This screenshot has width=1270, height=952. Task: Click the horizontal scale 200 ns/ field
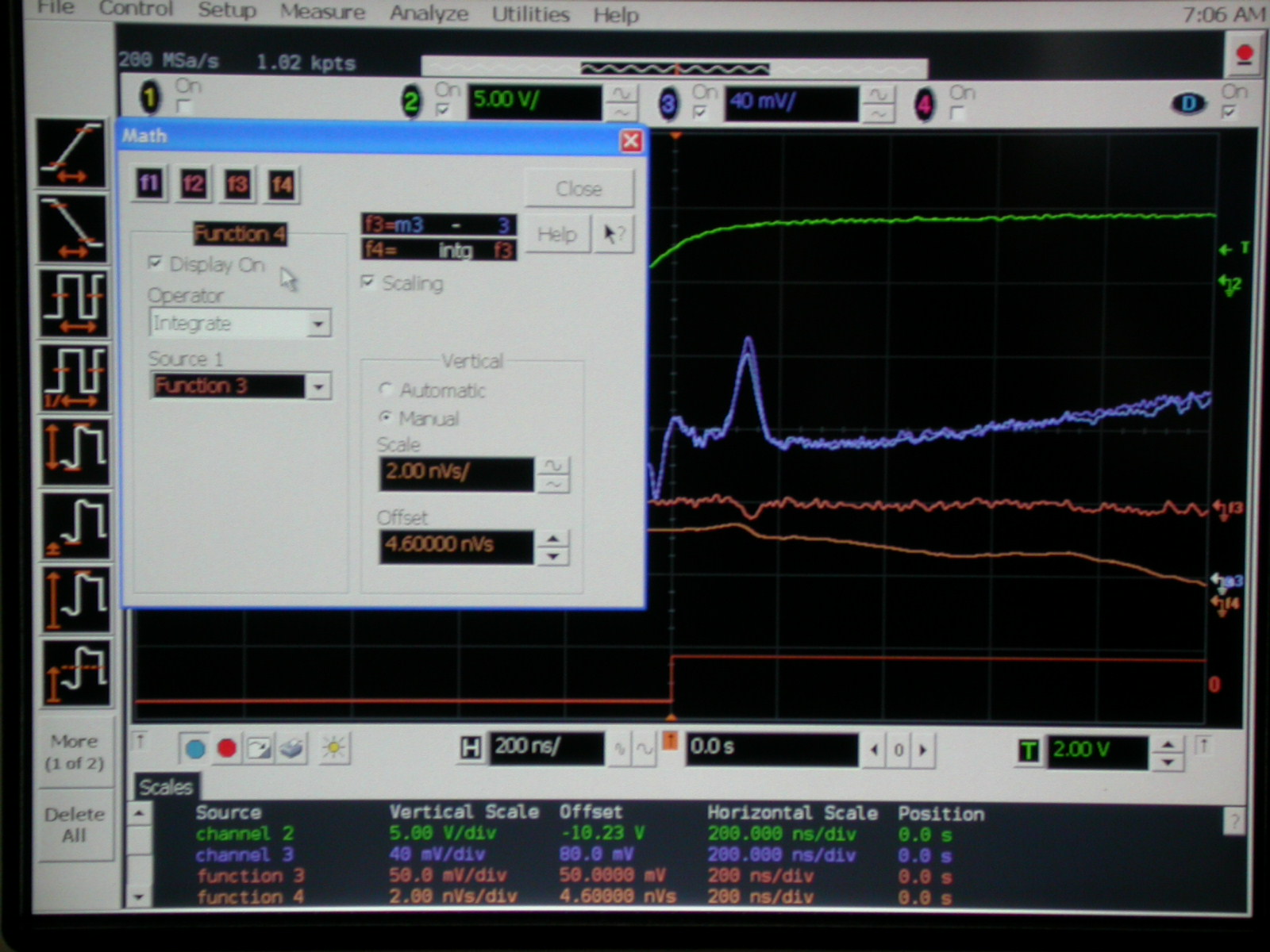click(545, 747)
